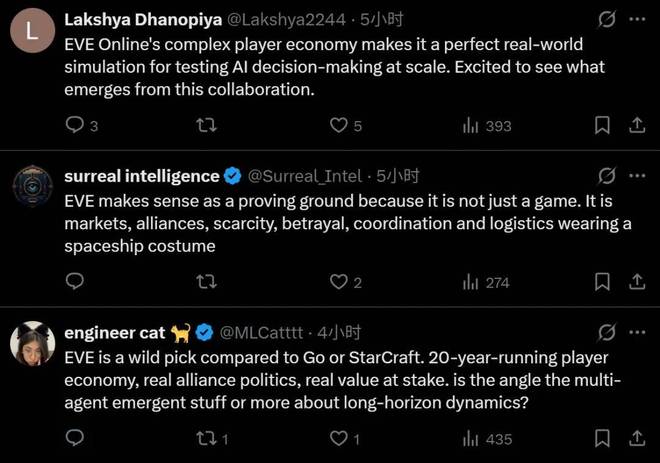The width and height of the screenshot is (660, 463).
Task: Open more options on surreal intelligence tweet
Action: point(637,176)
